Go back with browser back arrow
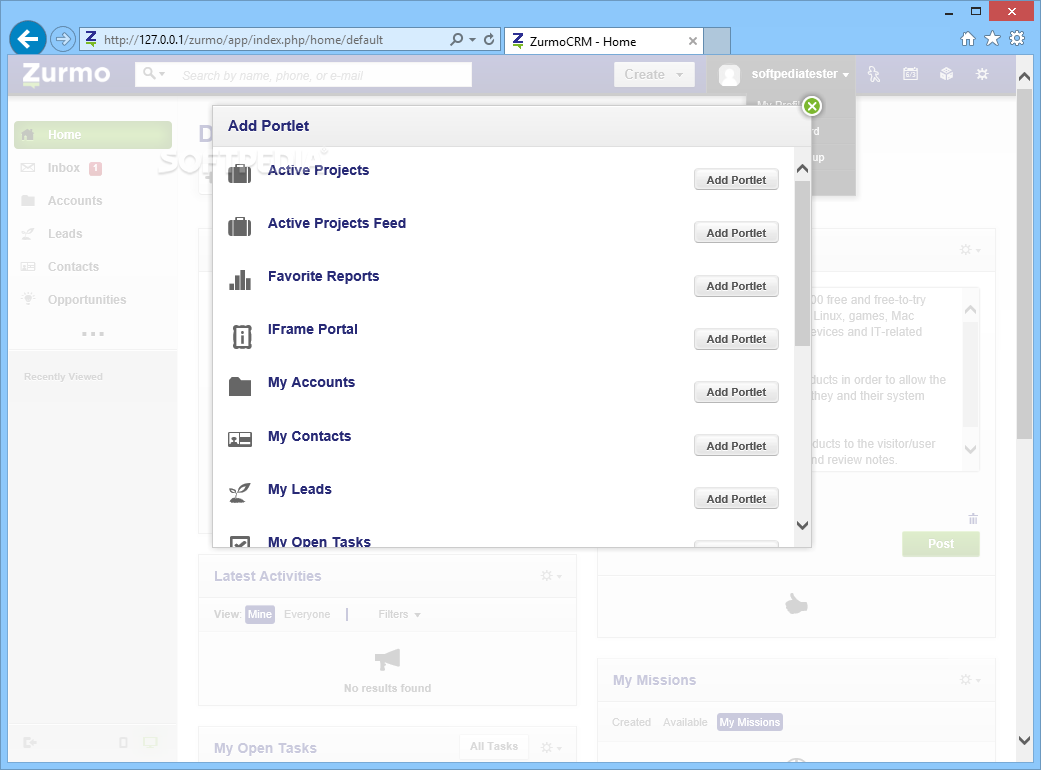The image size is (1041, 770). (27, 39)
